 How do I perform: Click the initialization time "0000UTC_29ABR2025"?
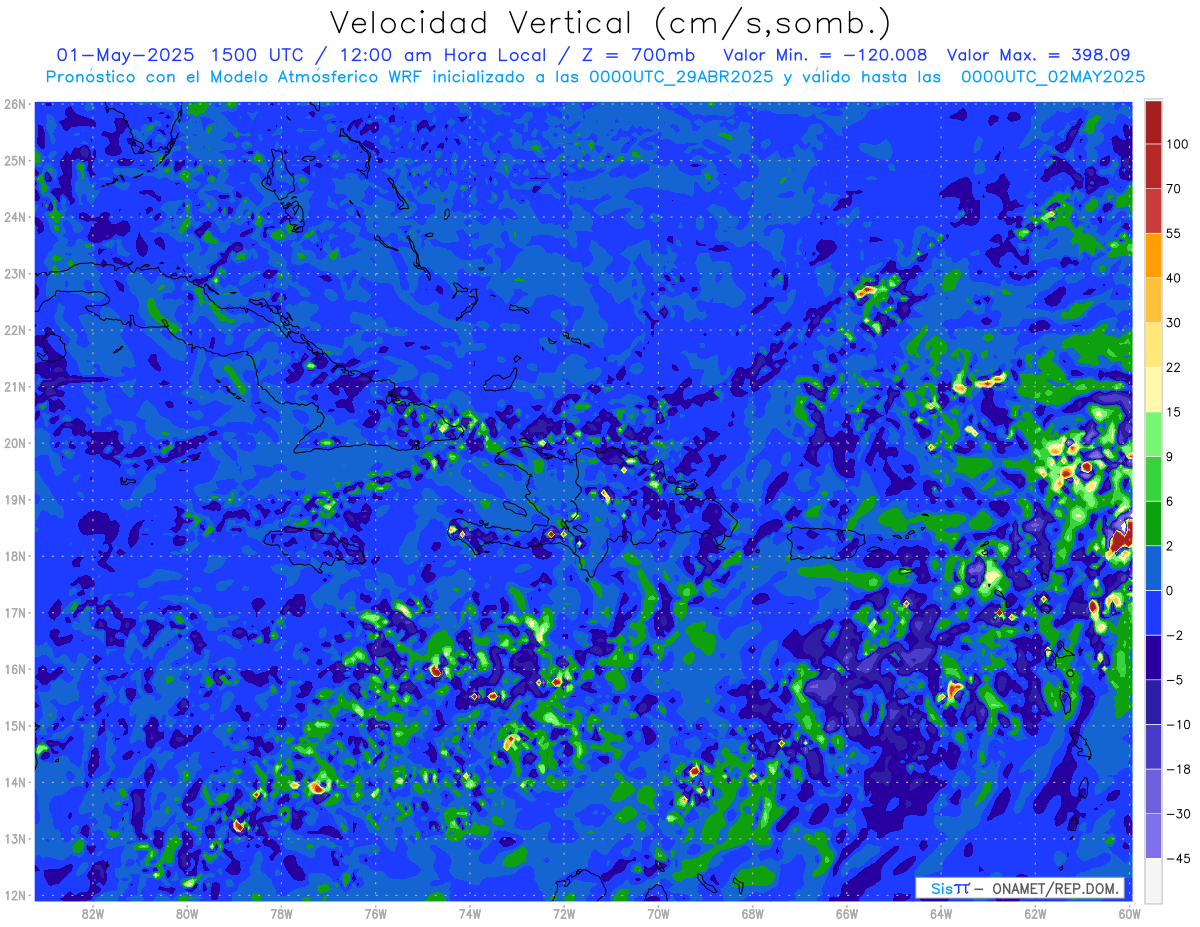681,76
